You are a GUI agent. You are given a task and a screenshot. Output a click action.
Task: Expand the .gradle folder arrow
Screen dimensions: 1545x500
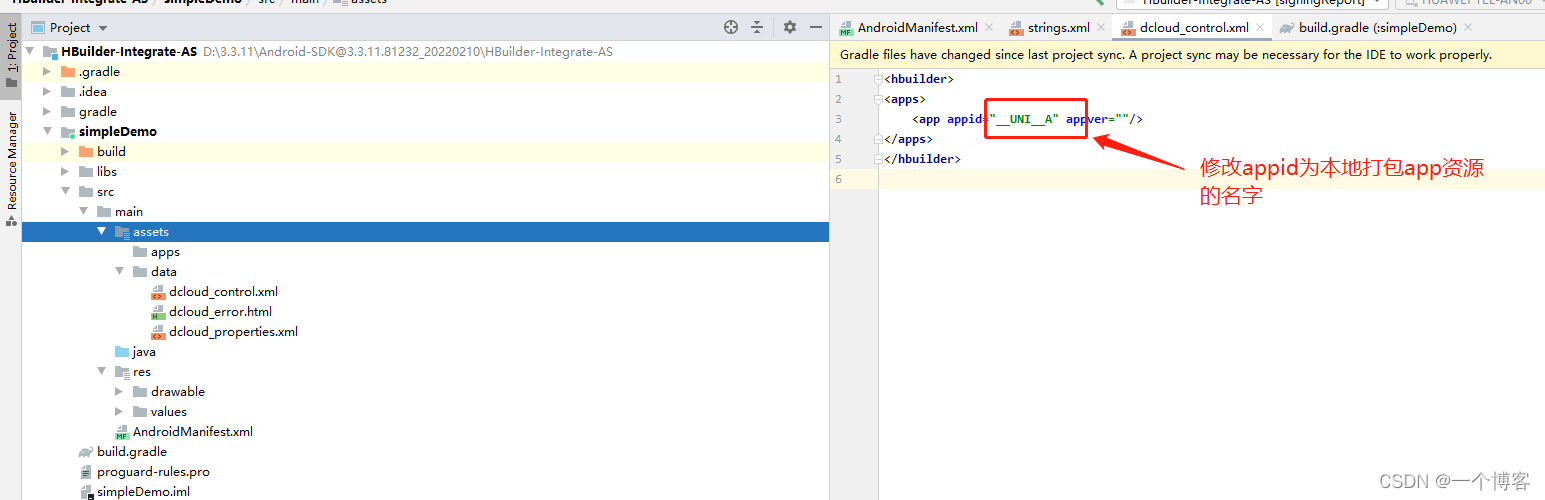pyautogui.click(x=47, y=72)
